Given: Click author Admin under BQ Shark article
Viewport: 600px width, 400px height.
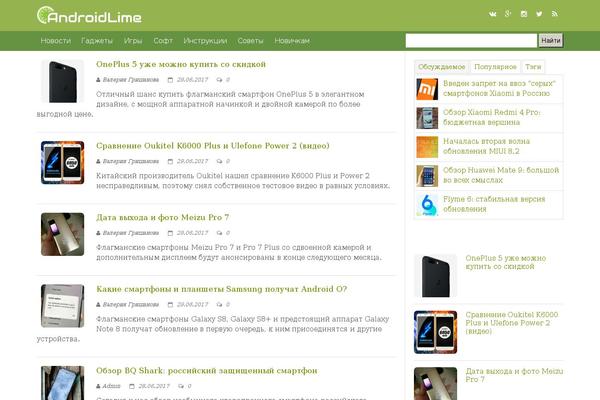Looking at the screenshot, I should 111,386.
